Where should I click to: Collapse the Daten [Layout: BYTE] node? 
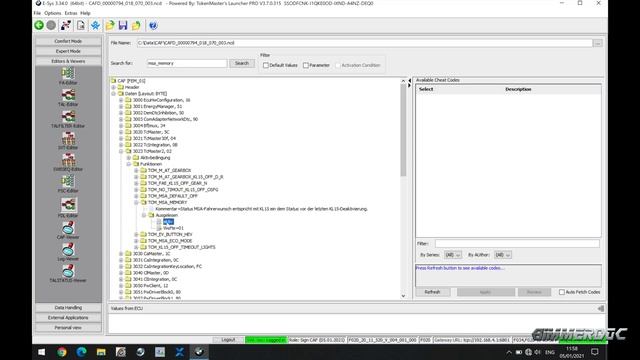point(114,94)
